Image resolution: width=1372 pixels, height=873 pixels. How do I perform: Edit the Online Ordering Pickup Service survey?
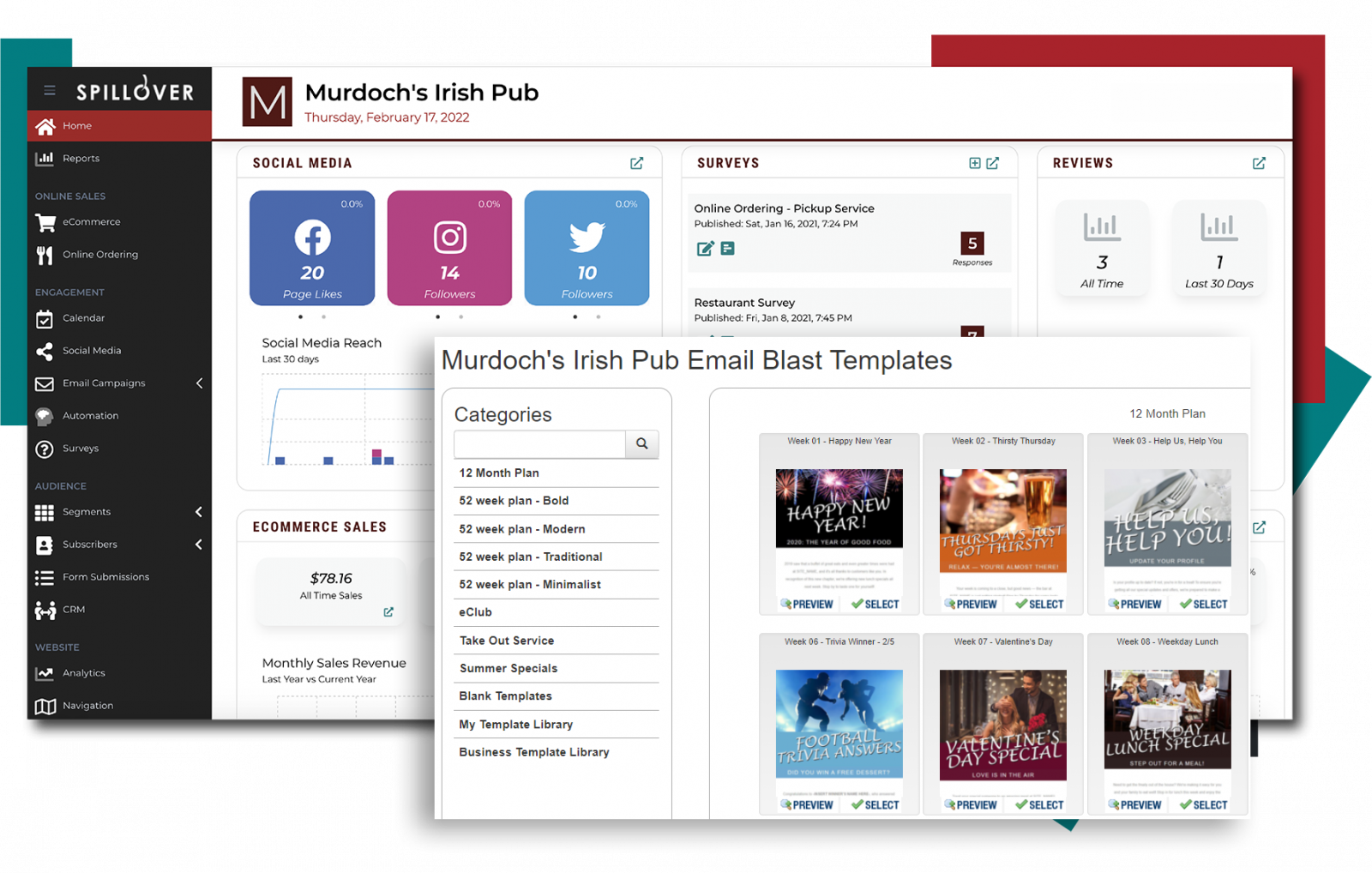[x=705, y=249]
